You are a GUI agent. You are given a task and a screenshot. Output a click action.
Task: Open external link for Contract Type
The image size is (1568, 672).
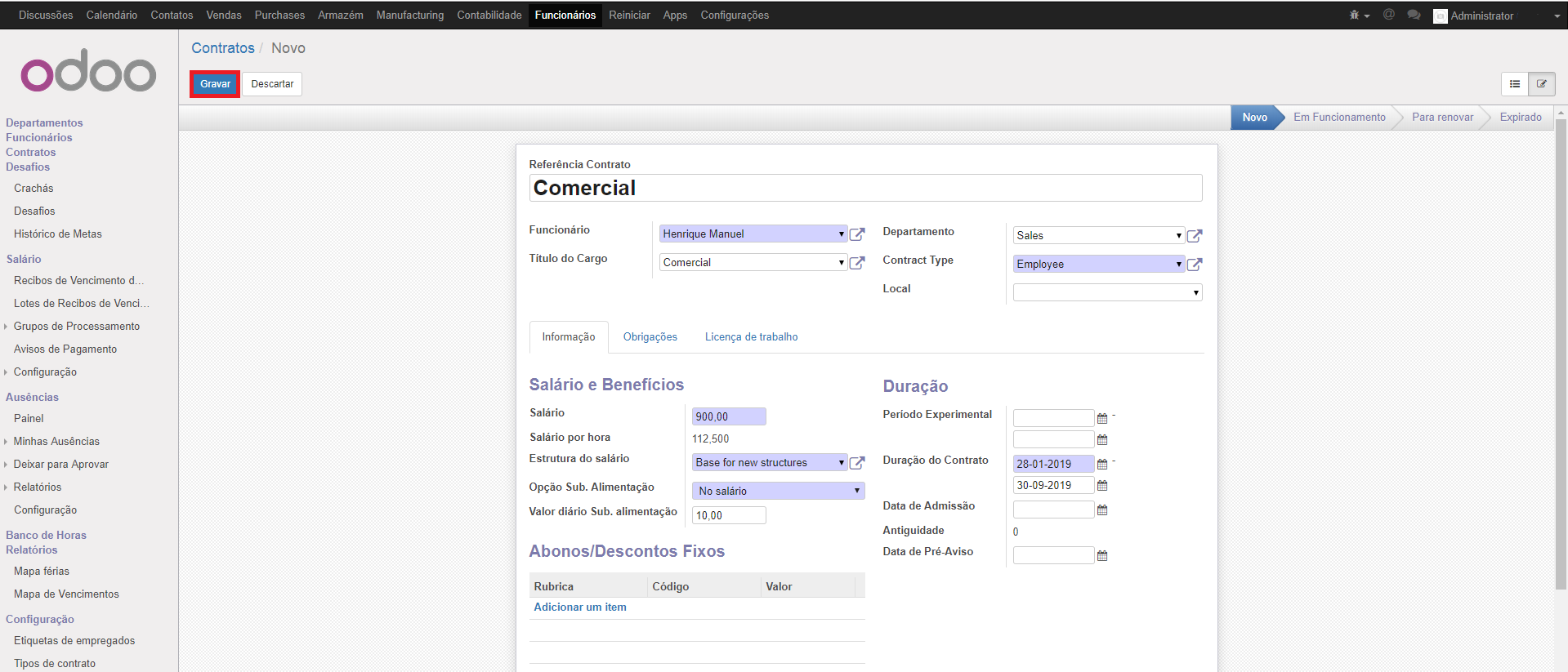tap(1194, 265)
